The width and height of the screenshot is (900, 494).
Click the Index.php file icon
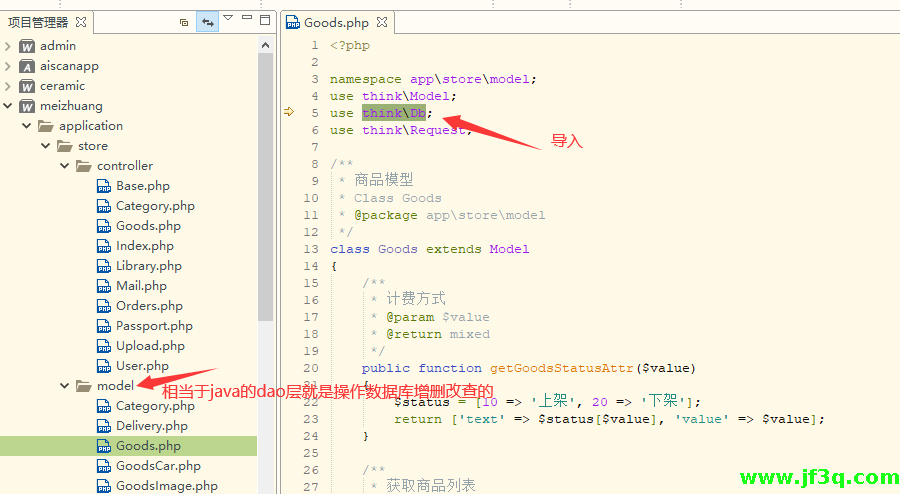tap(104, 246)
